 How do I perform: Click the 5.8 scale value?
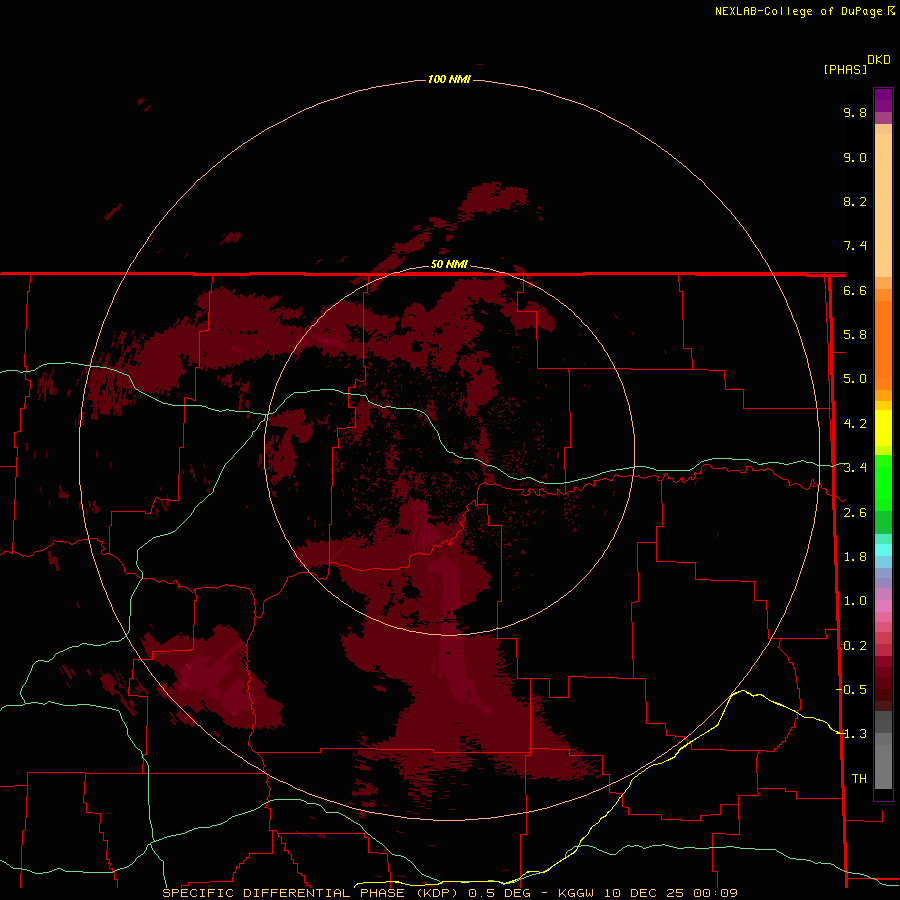tap(855, 335)
